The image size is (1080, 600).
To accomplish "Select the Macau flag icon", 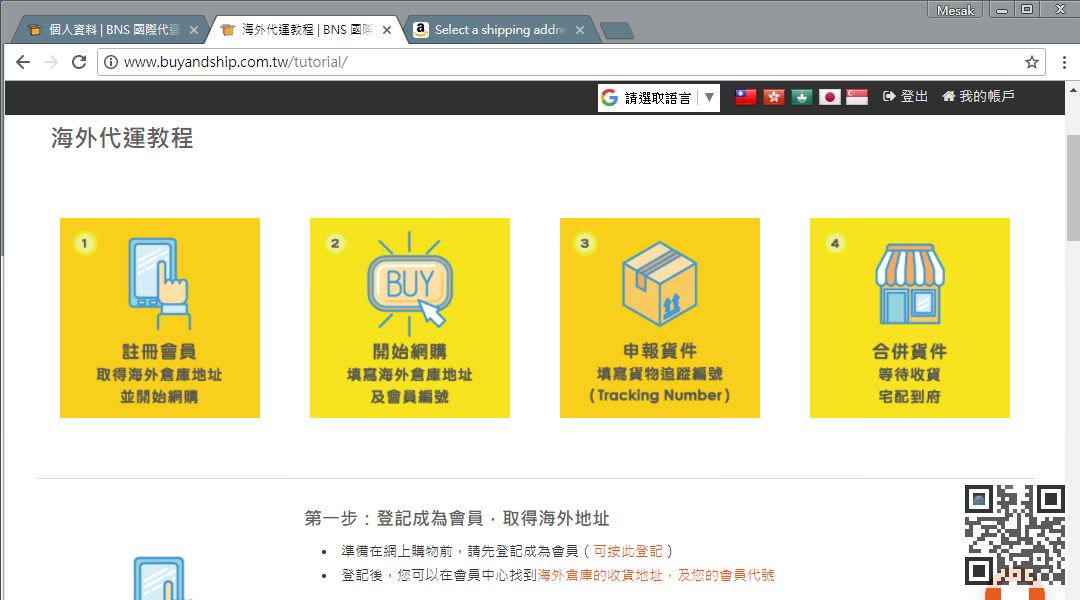I will pyautogui.click(x=801, y=97).
